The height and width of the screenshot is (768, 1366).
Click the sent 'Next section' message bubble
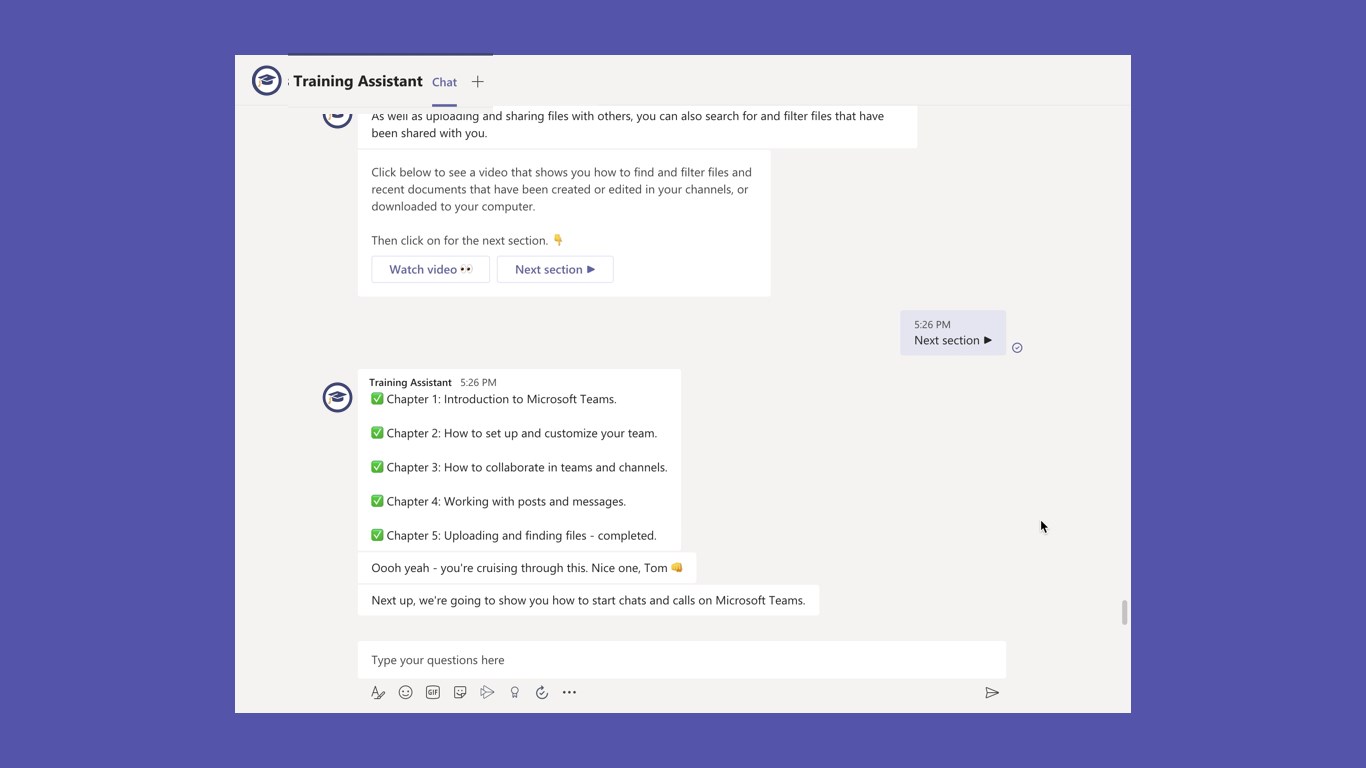tap(953, 333)
